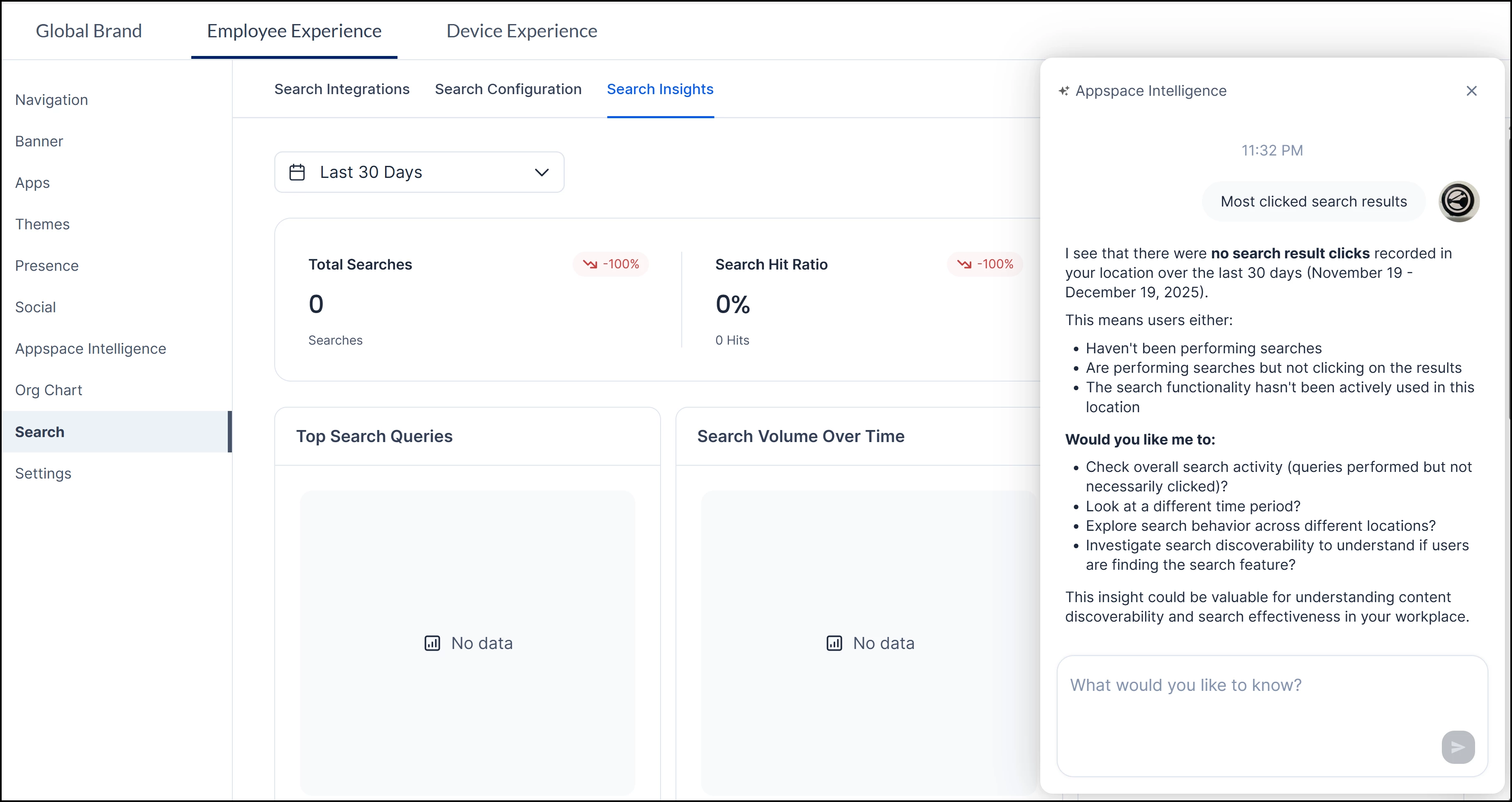Click the send message arrow icon
The image size is (1512, 802).
[x=1457, y=747]
